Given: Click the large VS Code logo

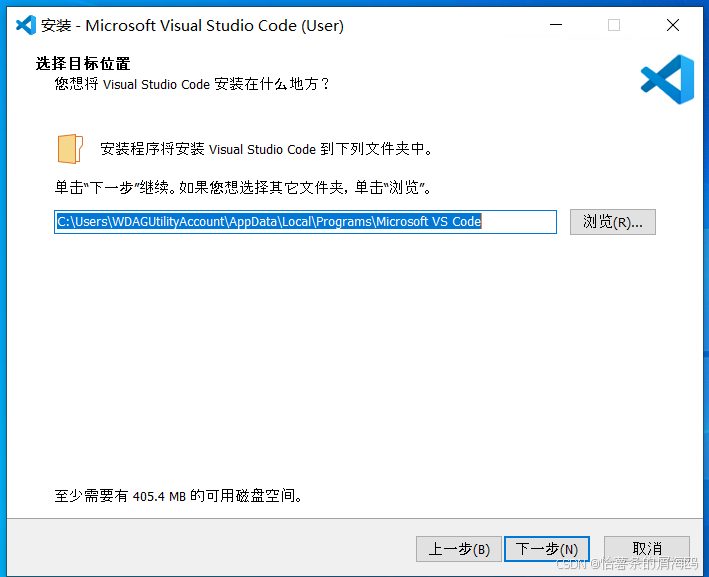Looking at the screenshot, I should pyautogui.click(x=667, y=80).
